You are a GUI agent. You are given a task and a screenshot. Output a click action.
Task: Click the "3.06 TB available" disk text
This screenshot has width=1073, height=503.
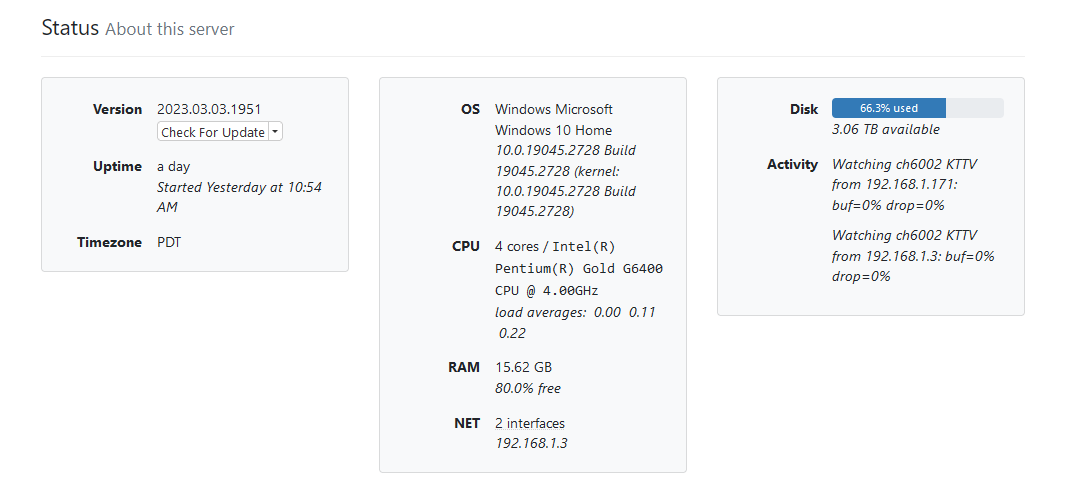[885, 129]
